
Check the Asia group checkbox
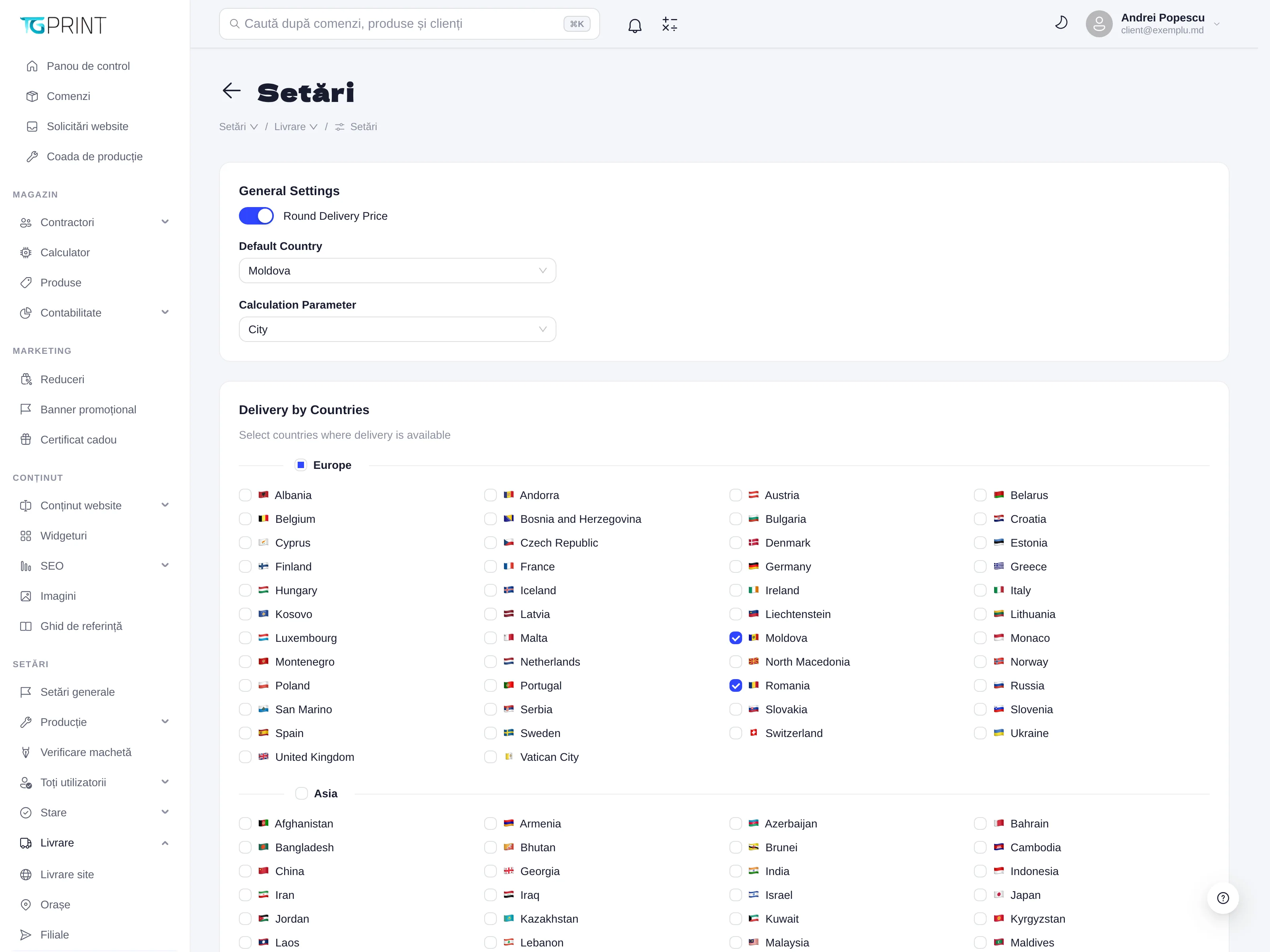click(301, 794)
